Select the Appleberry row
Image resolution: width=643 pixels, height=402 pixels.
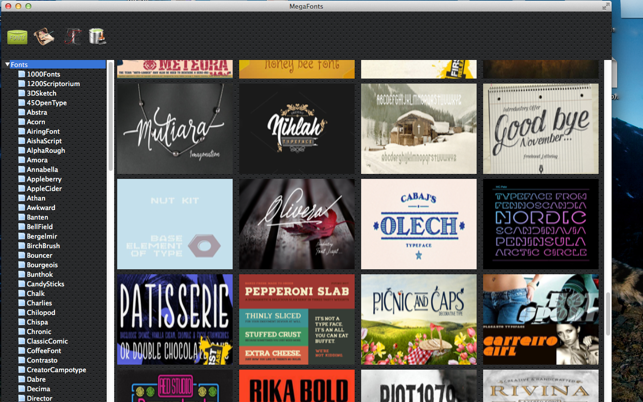point(44,179)
